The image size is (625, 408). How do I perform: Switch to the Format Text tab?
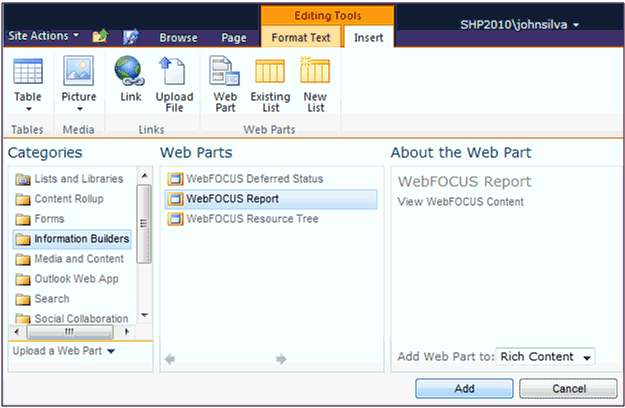point(301,37)
